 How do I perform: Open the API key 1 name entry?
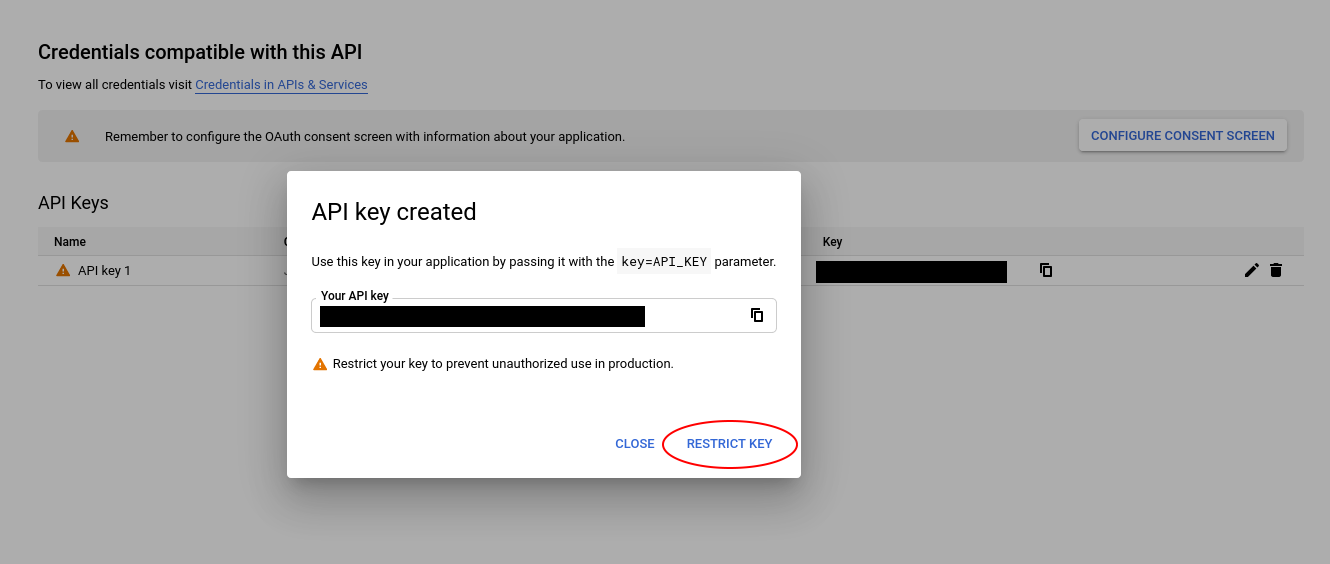tap(104, 271)
